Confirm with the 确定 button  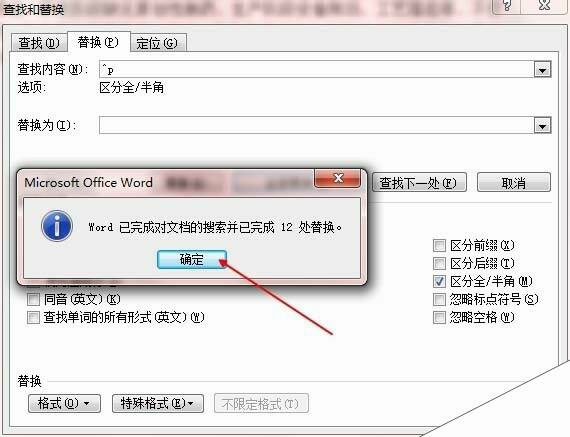click(x=192, y=260)
